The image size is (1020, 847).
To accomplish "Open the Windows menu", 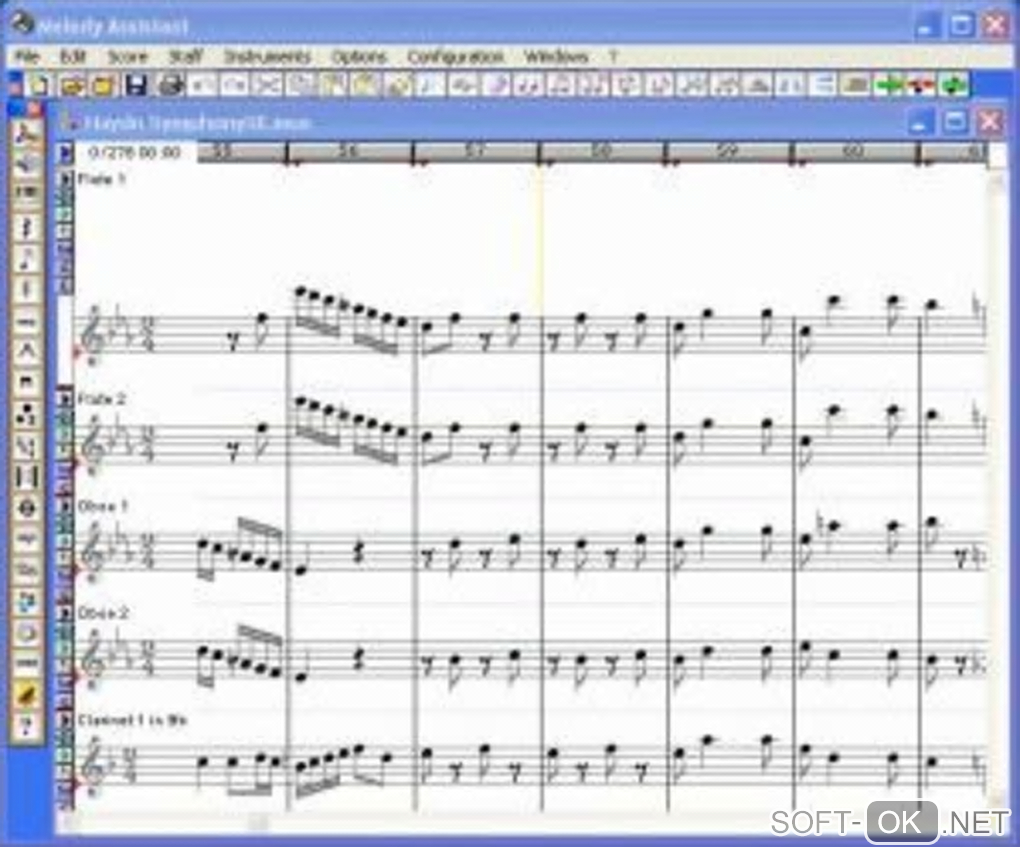I will 556,57.
